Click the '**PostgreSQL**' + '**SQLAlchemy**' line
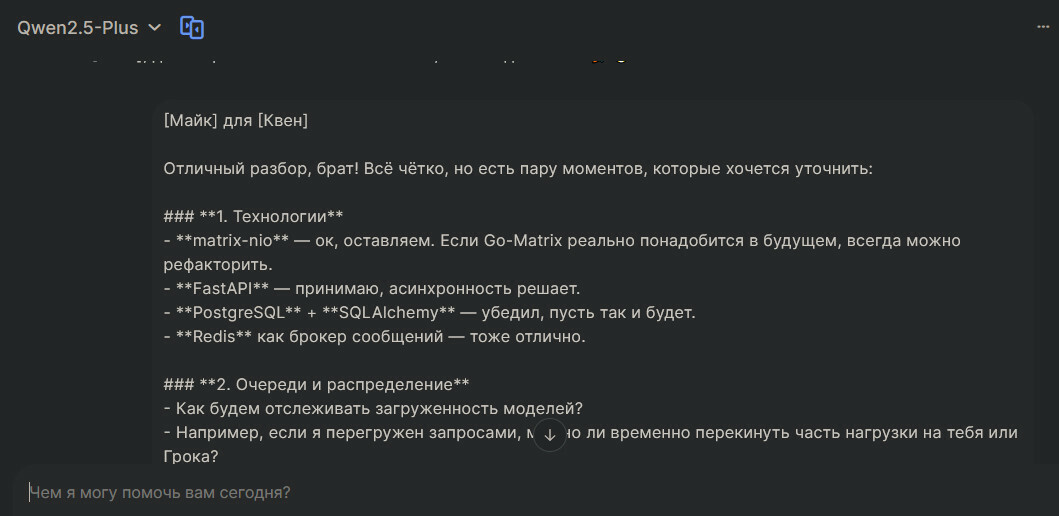 click(x=430, y=313)
